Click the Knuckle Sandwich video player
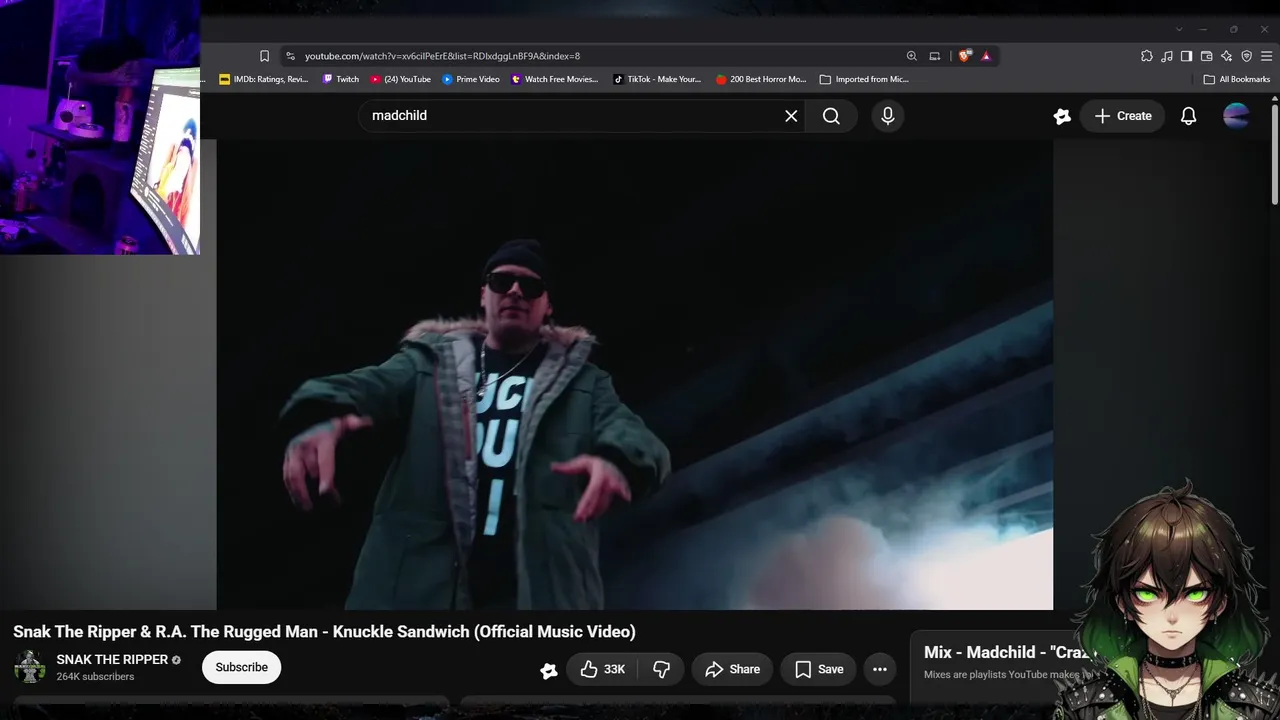 [x=635, y=375]
